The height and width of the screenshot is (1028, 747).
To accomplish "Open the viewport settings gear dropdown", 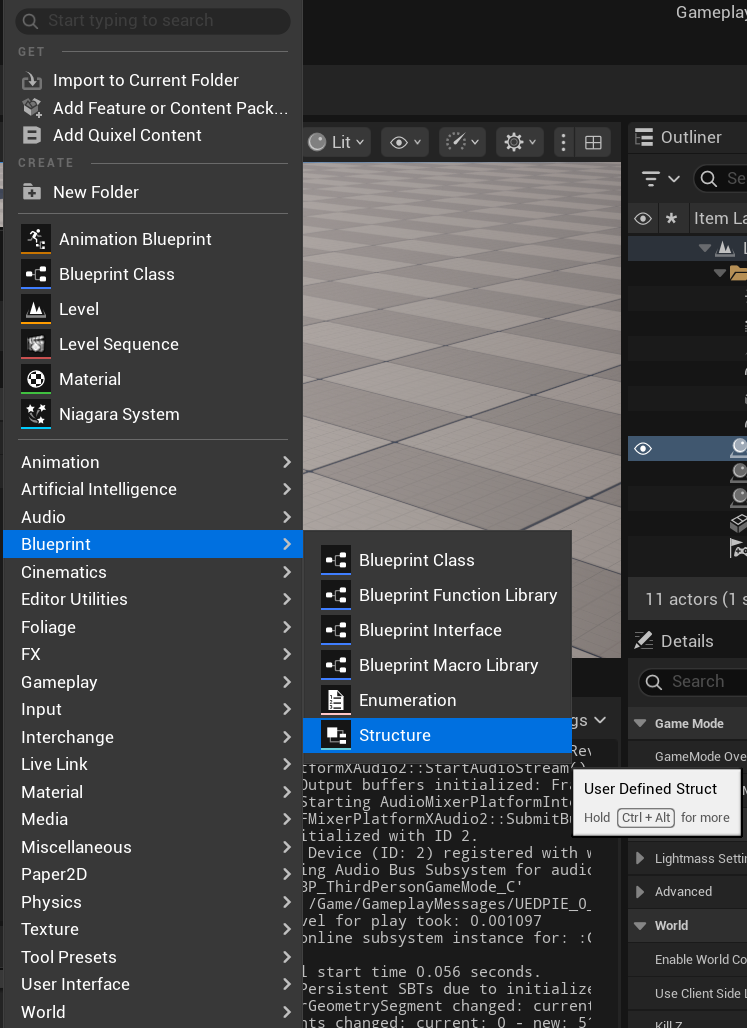I will click(x=520, y=142).
